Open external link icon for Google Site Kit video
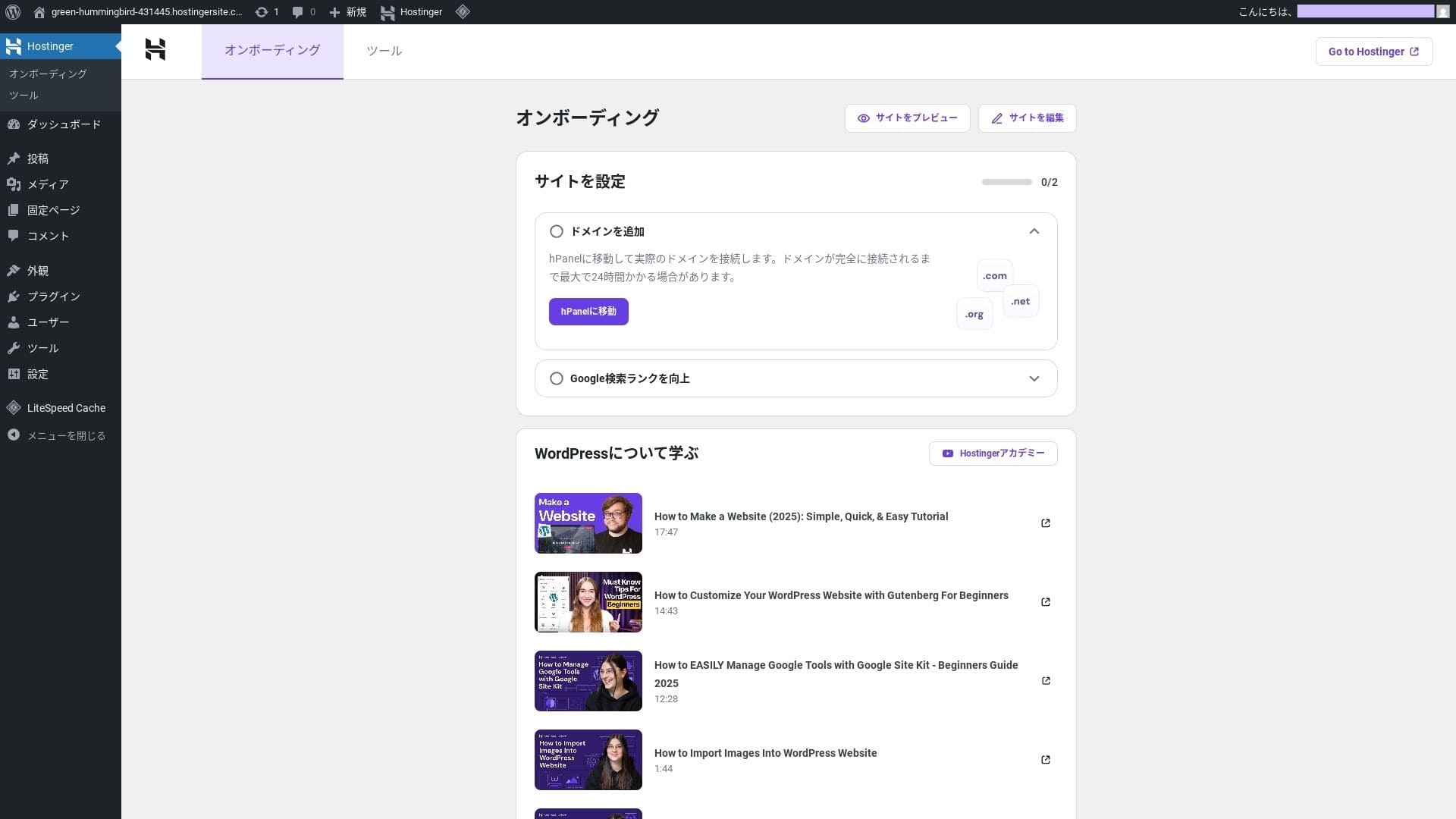 click(1046, 681)
